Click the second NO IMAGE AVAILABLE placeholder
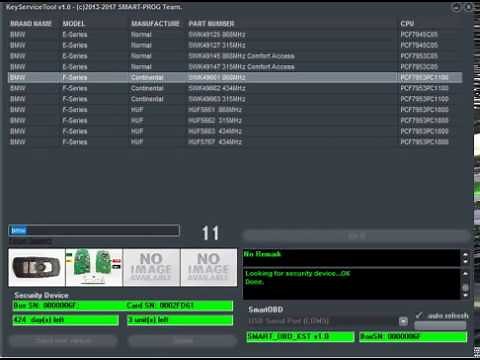The width and height of the screenshot is (480, 360). 209,267
